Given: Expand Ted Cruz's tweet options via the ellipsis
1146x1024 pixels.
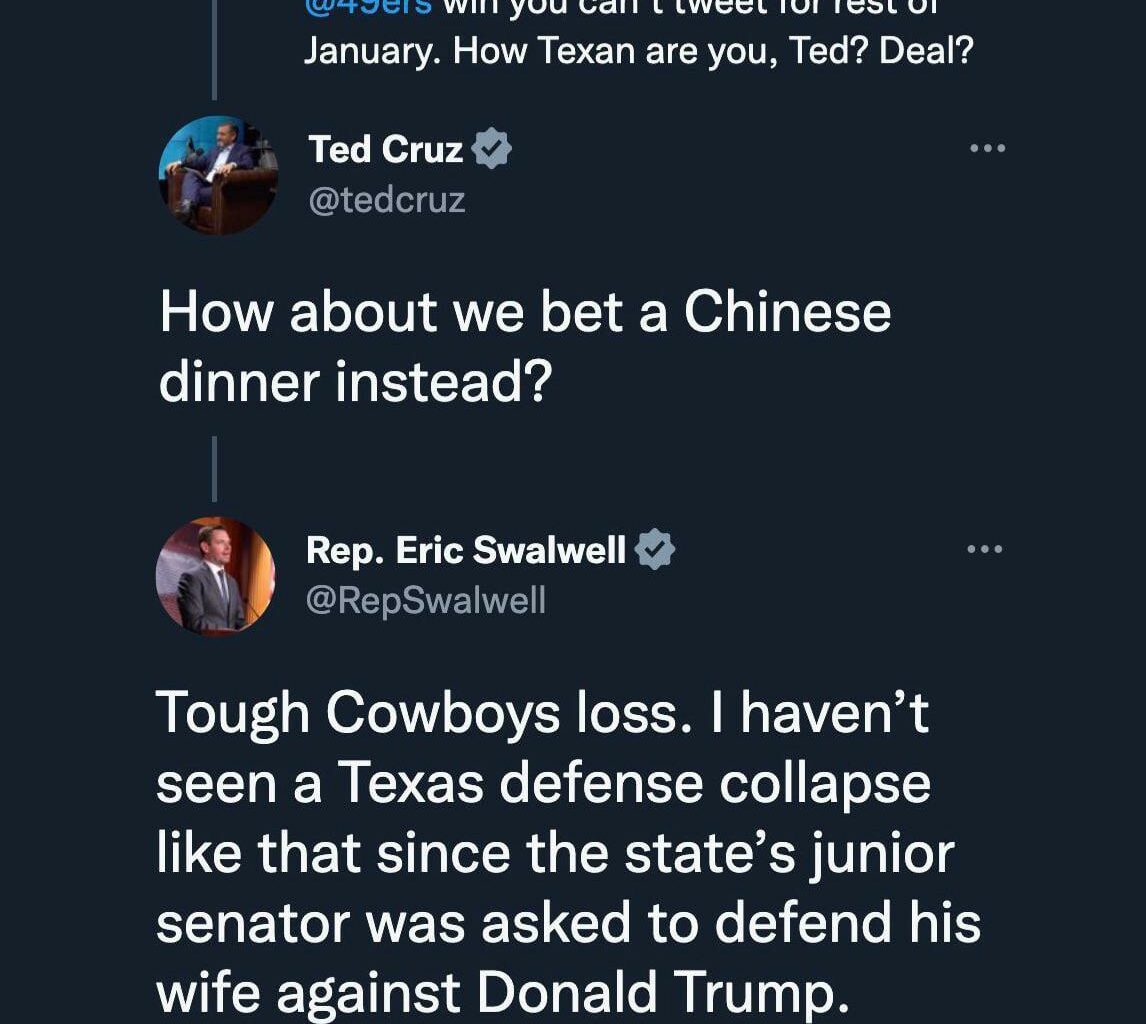Looking at the screenshot, I should click(x=988, y=147).
